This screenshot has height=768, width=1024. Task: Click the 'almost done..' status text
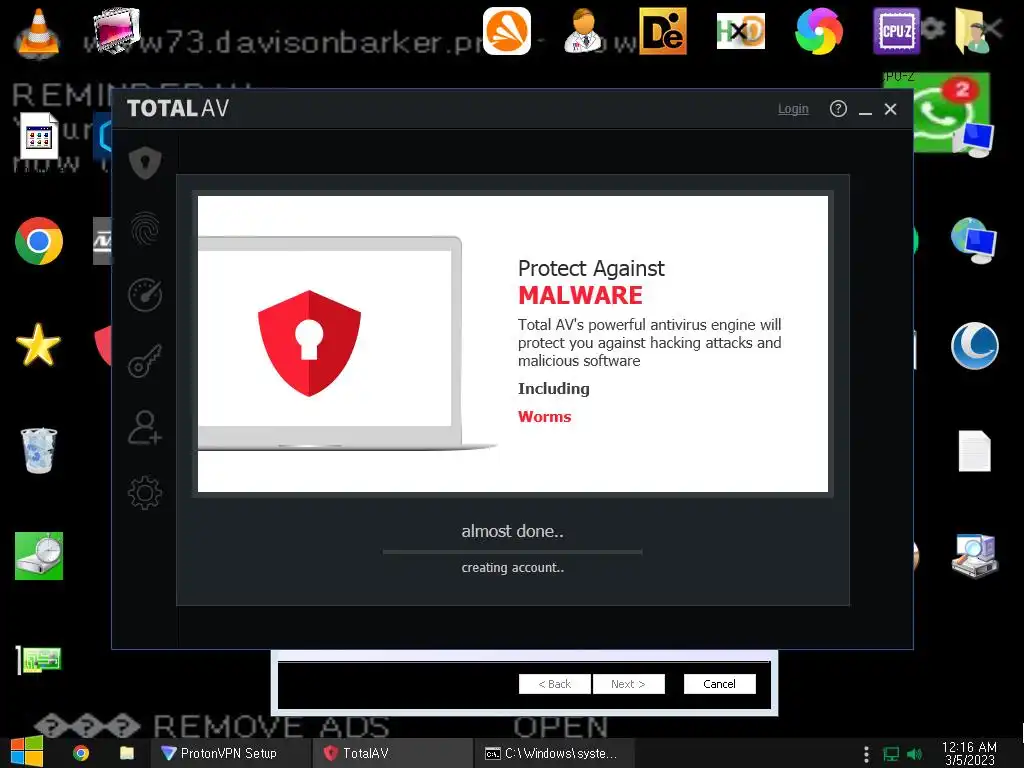click(513, 531)
